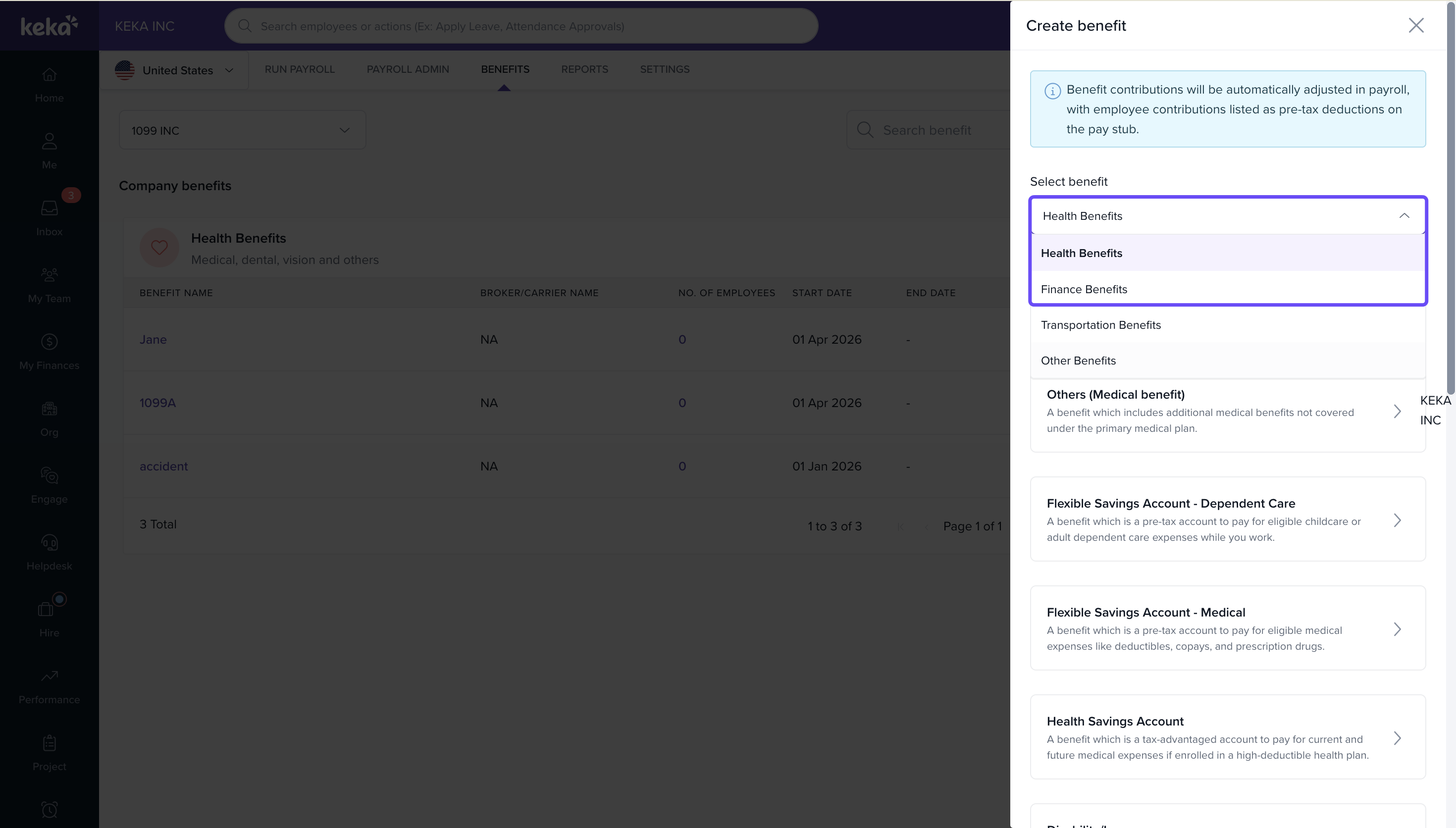The height and width of the screenshot is (828, 1456).
Task: Click the employee search bar
Action: [x=520, y=26]
